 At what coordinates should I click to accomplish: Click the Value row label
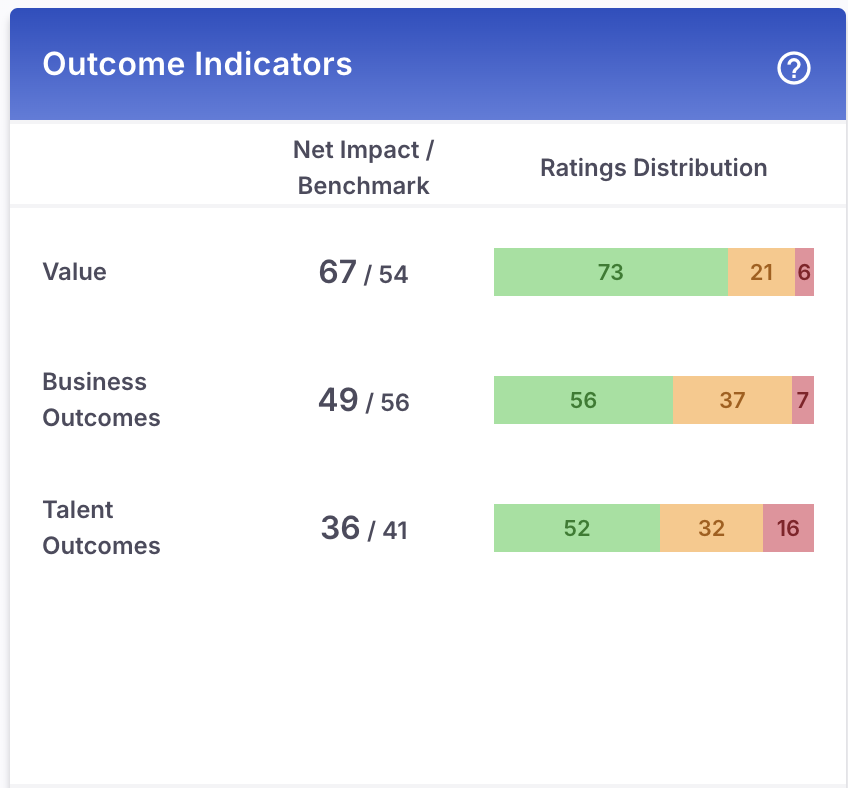tap(74, 272)
